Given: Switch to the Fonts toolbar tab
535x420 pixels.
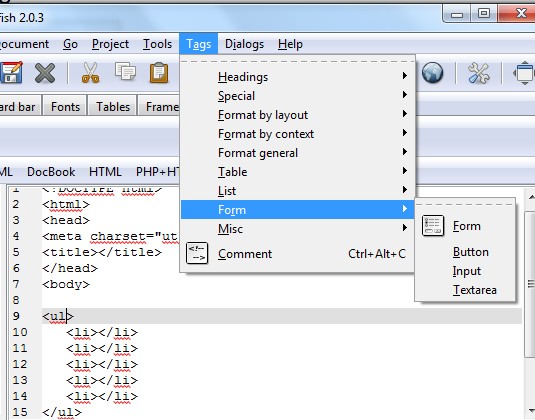Looking at the screenshot, I should [65, 106].
